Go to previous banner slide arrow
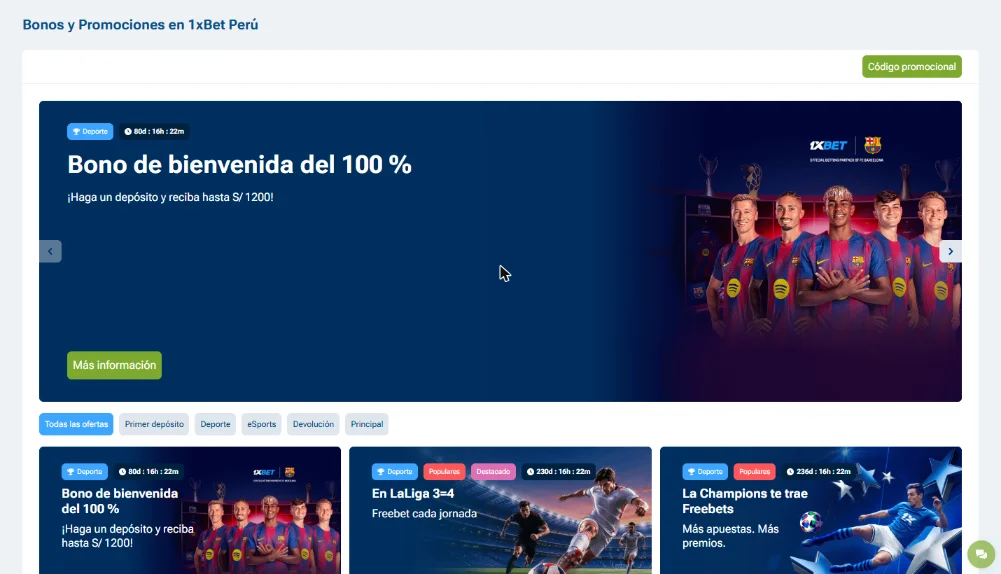1001x574 pixels. coord(50,252)
